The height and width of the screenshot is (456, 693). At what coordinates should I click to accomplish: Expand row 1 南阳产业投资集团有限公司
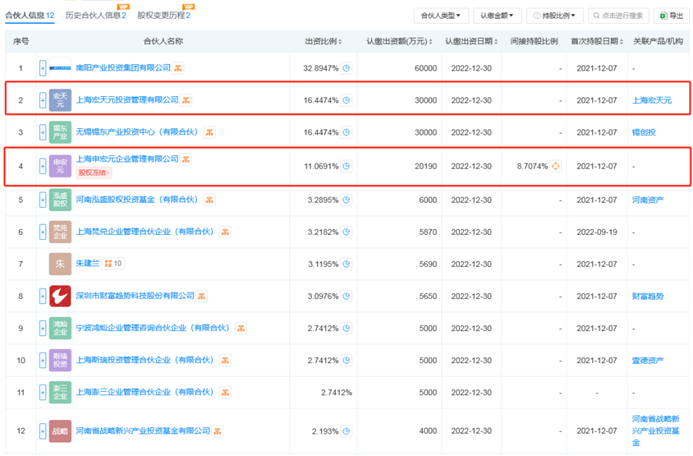42,68
